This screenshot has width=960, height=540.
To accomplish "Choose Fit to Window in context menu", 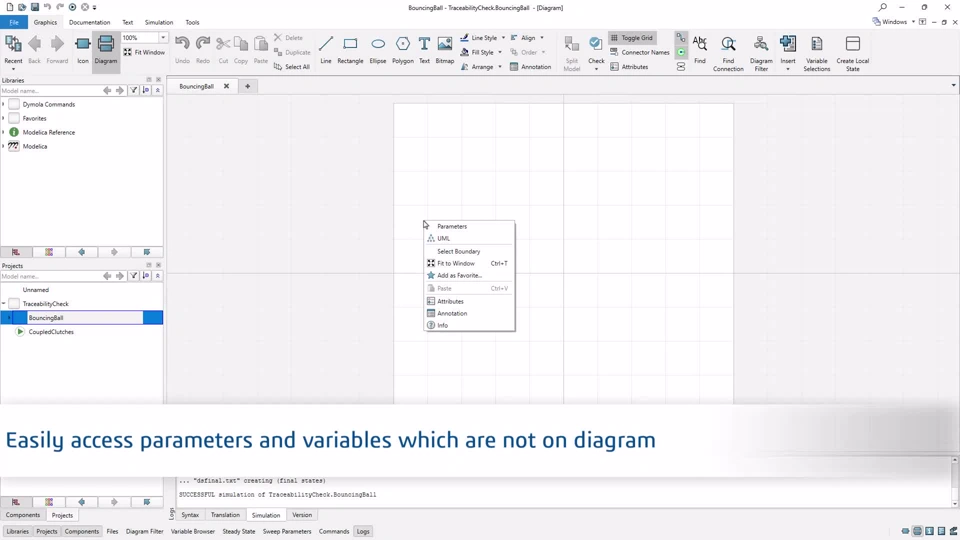I will (x=469, y=263).
